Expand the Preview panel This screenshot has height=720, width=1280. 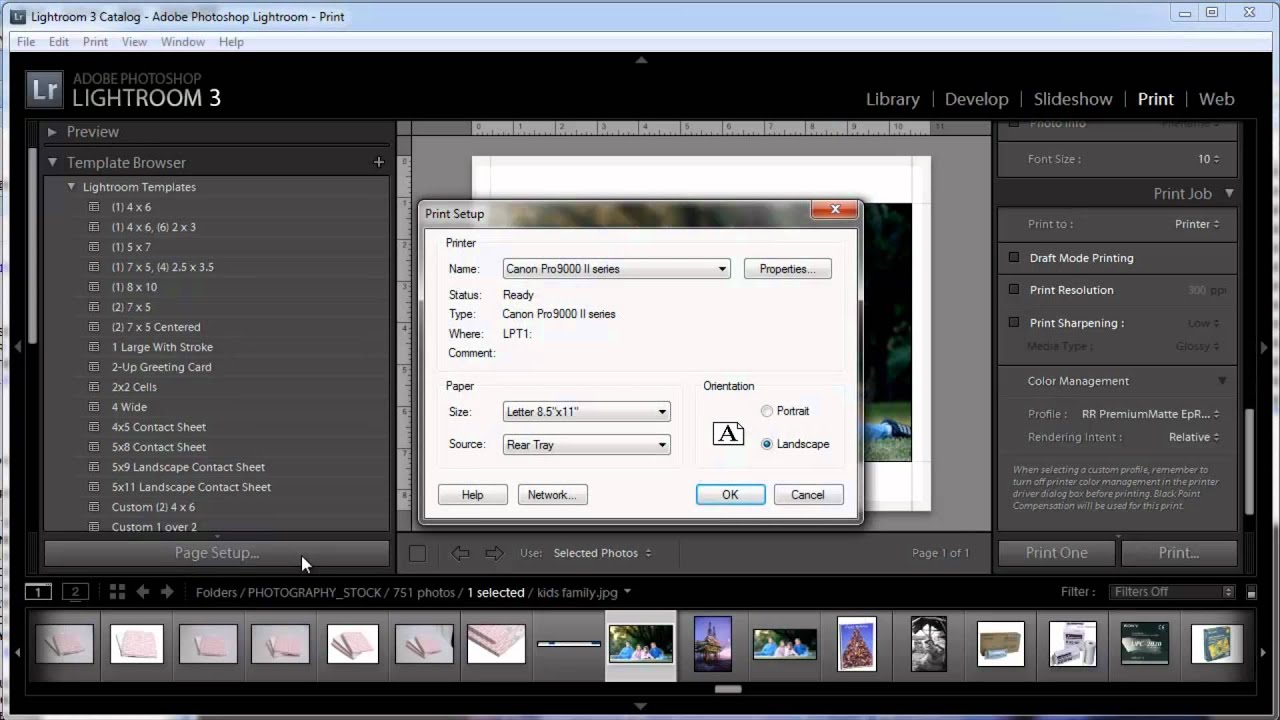click(53, 132)
